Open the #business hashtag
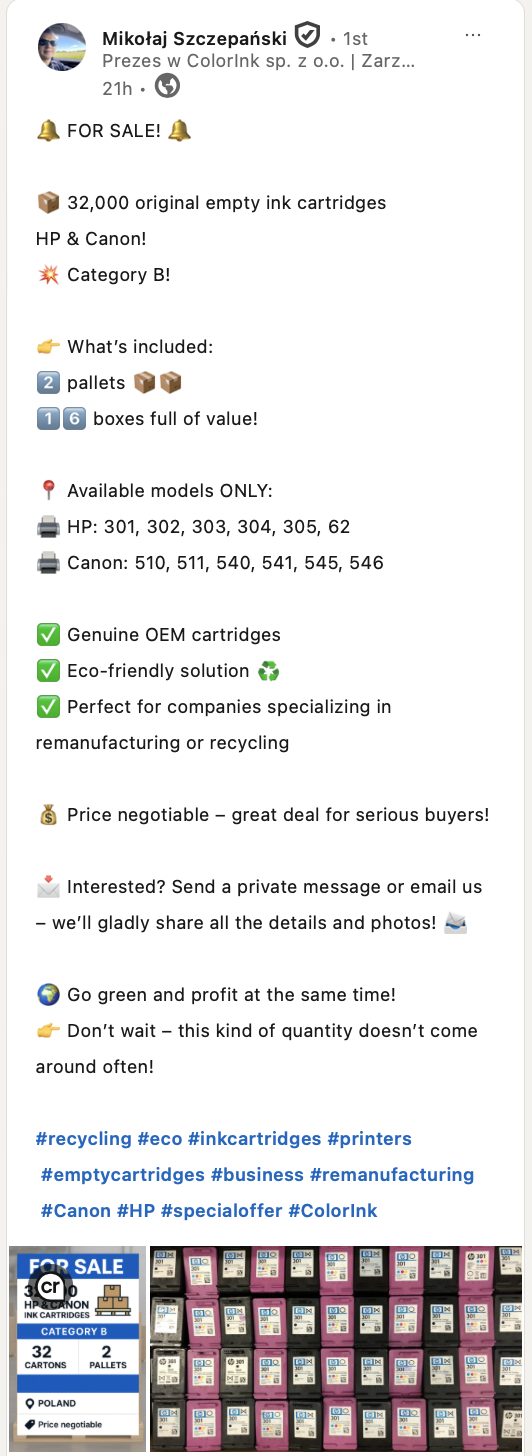This screenshot has height=1456, width=532. [257, 1174]
